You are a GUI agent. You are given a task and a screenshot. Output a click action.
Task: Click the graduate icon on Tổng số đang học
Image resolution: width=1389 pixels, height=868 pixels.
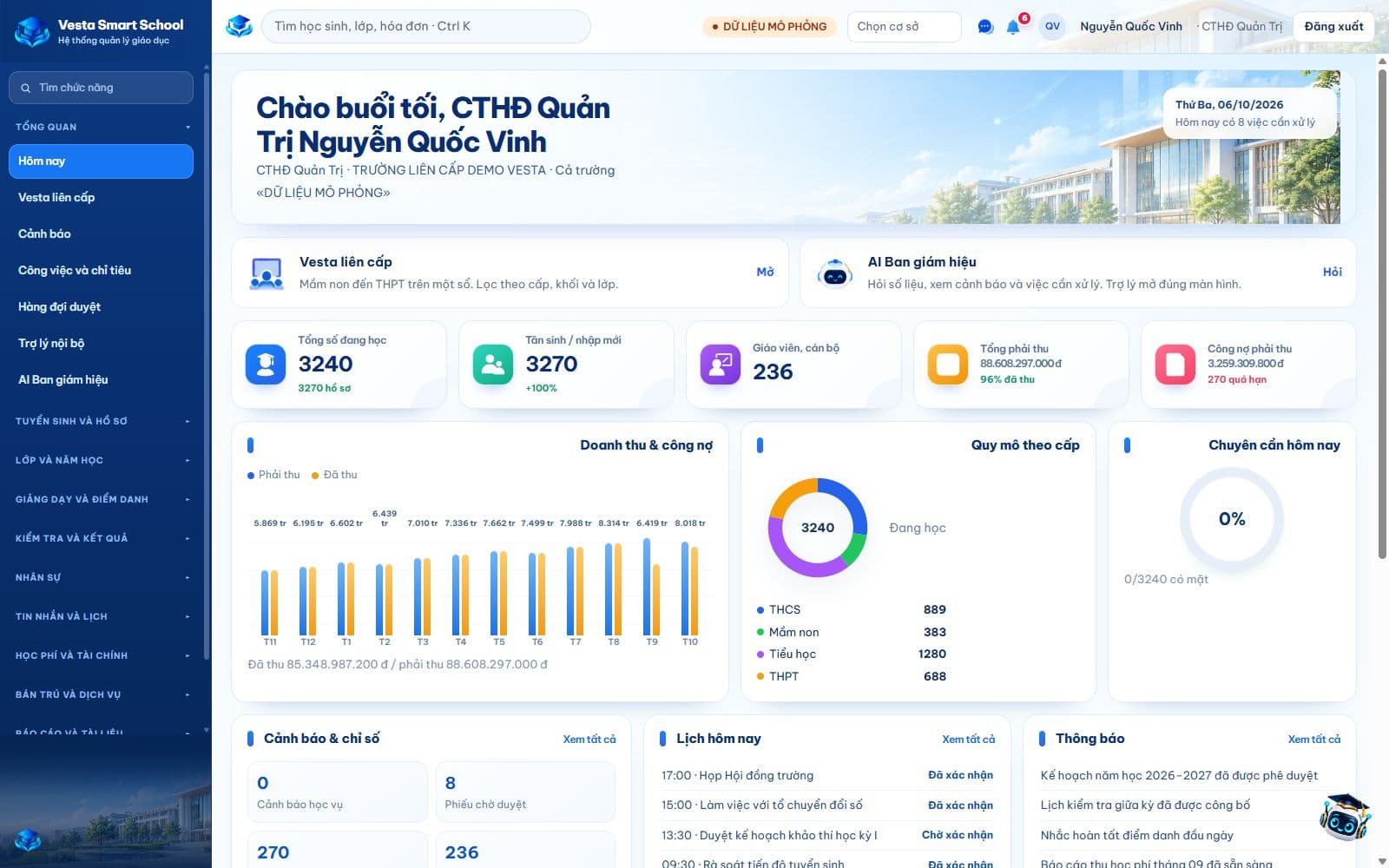pyautogui.click(x=266, y=364)
